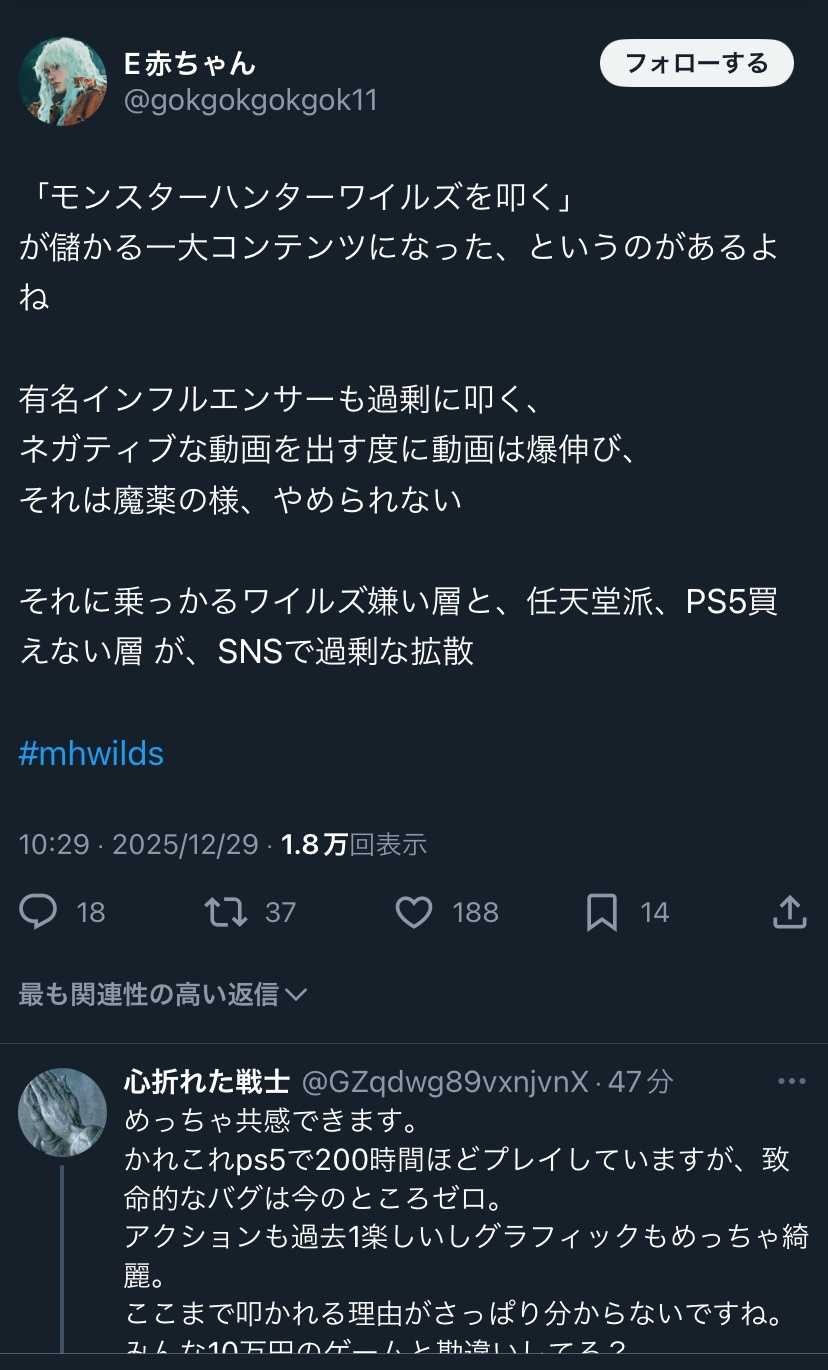The image size is (828, 1370).
Task: Open the E赤ちゃん display name
Action: tap(190, 64)
